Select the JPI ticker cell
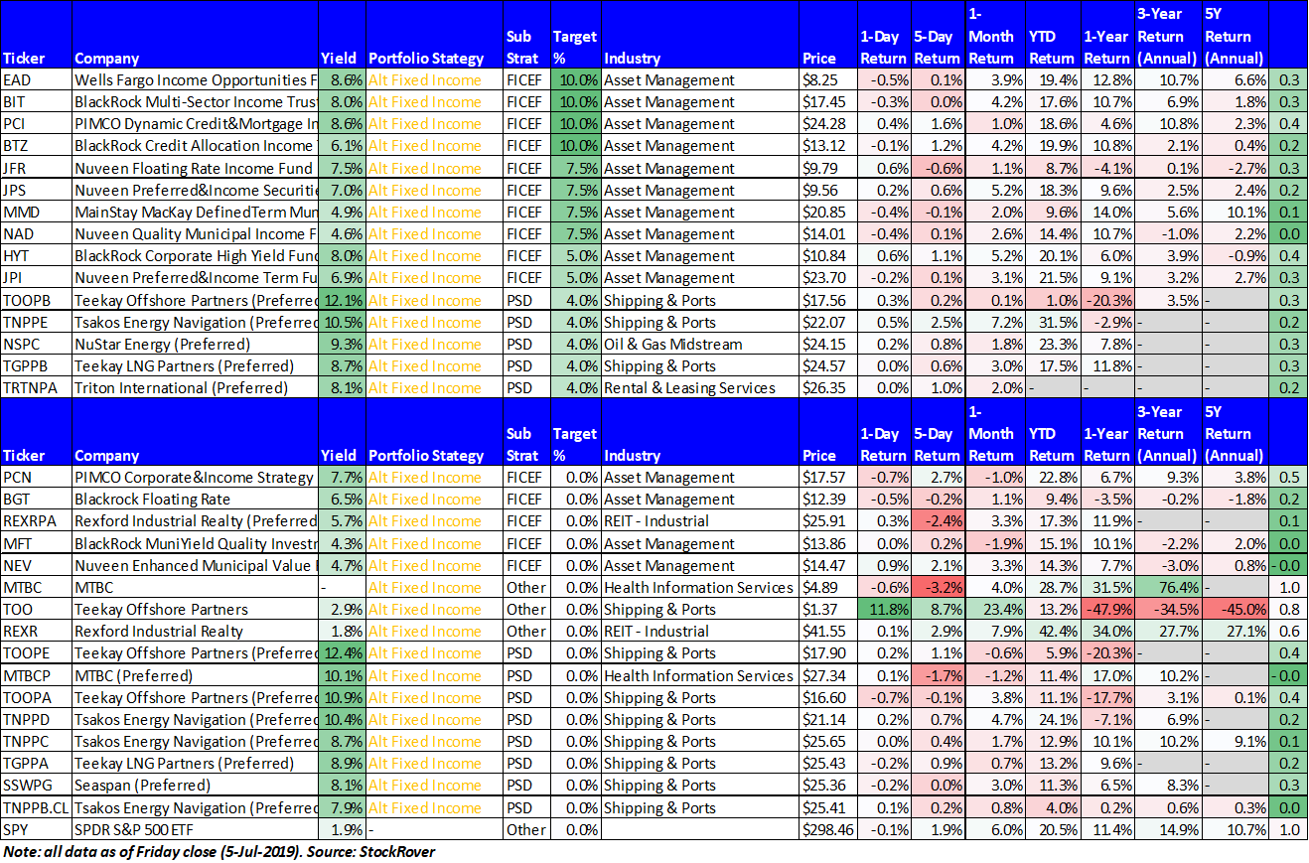1309x863 pixels. point(36,278)
